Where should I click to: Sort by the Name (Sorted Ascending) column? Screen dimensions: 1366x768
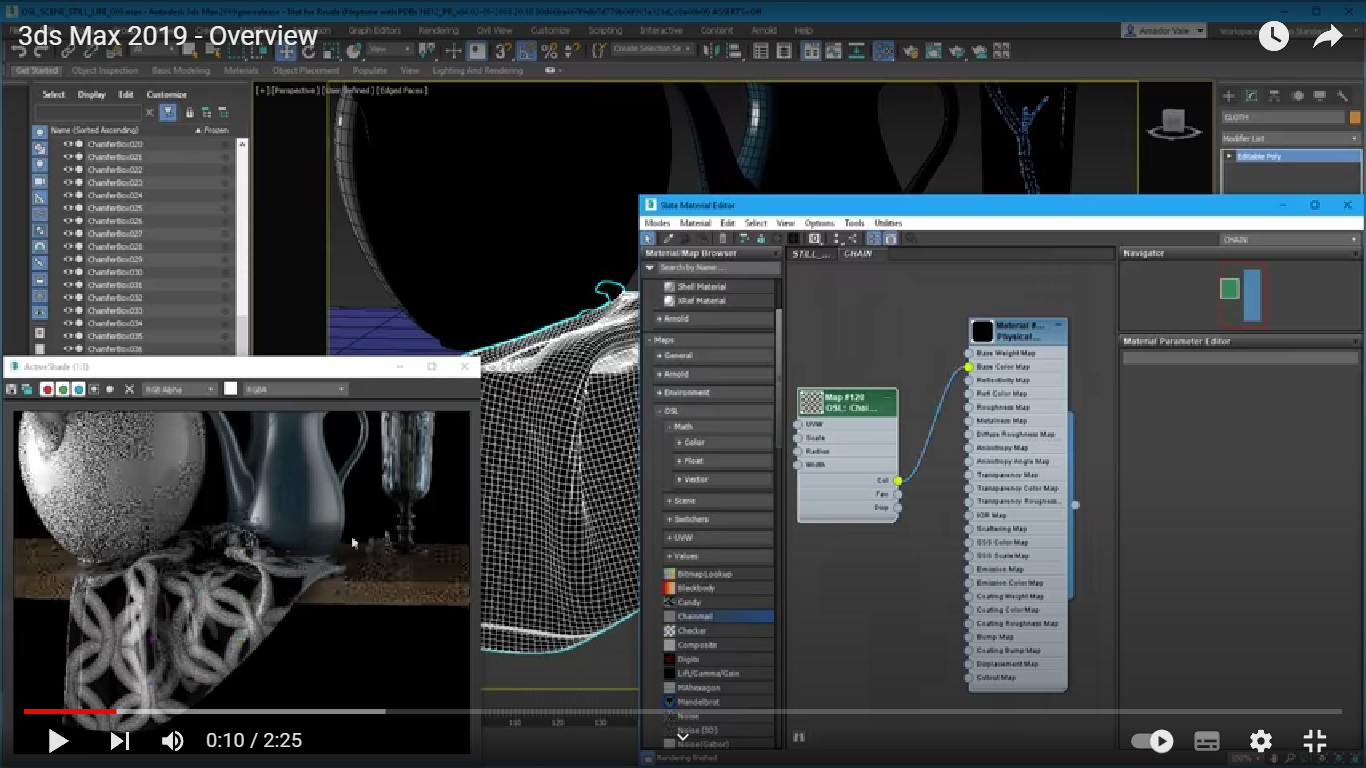pyautogui.click(x=94, y=130)
